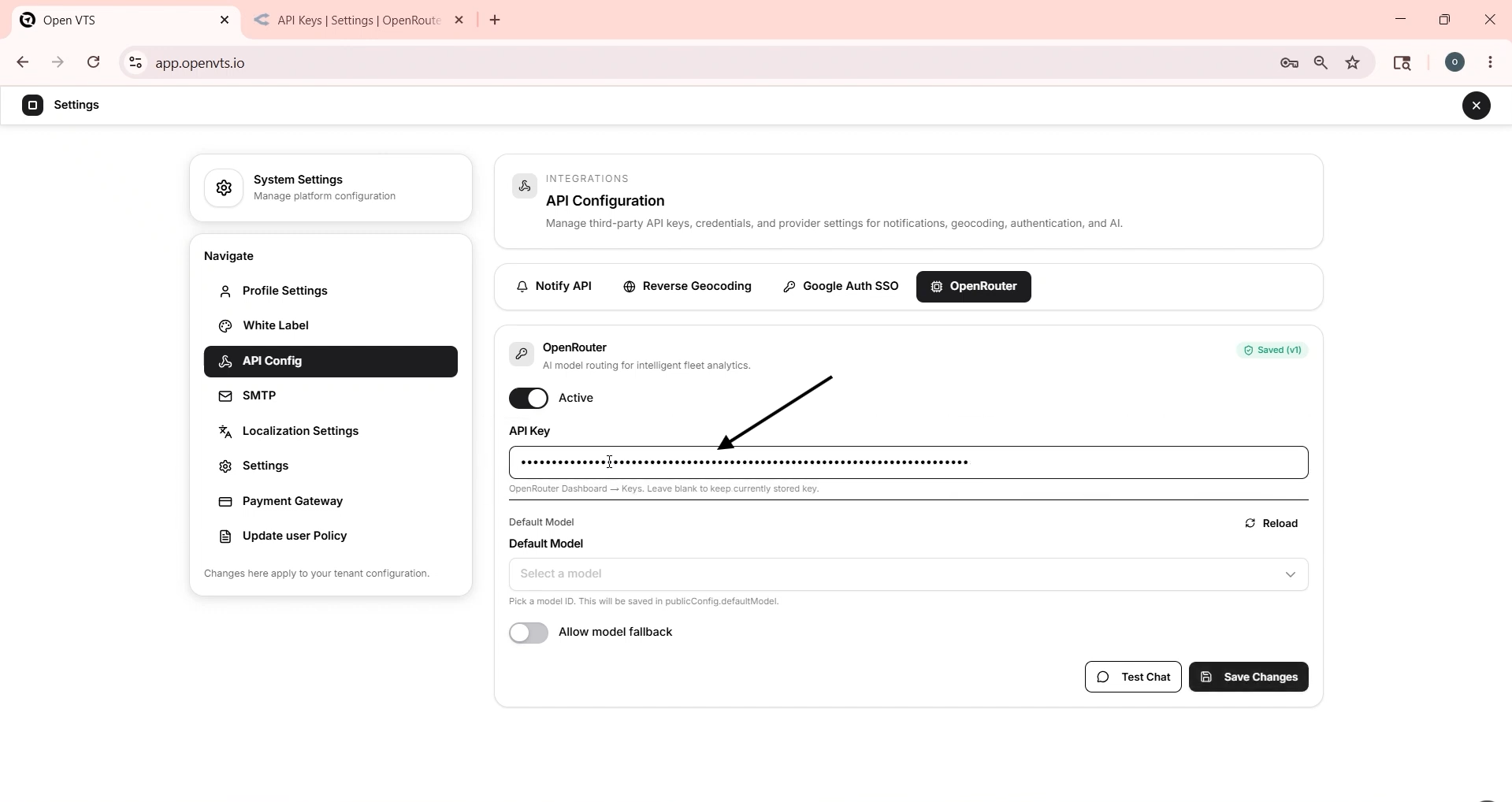Image resolution: width=1512 pixels, height=802 pixels.
Task: Switch to the API Keys OpenRouter browser tab
Action: click(358, 20)
